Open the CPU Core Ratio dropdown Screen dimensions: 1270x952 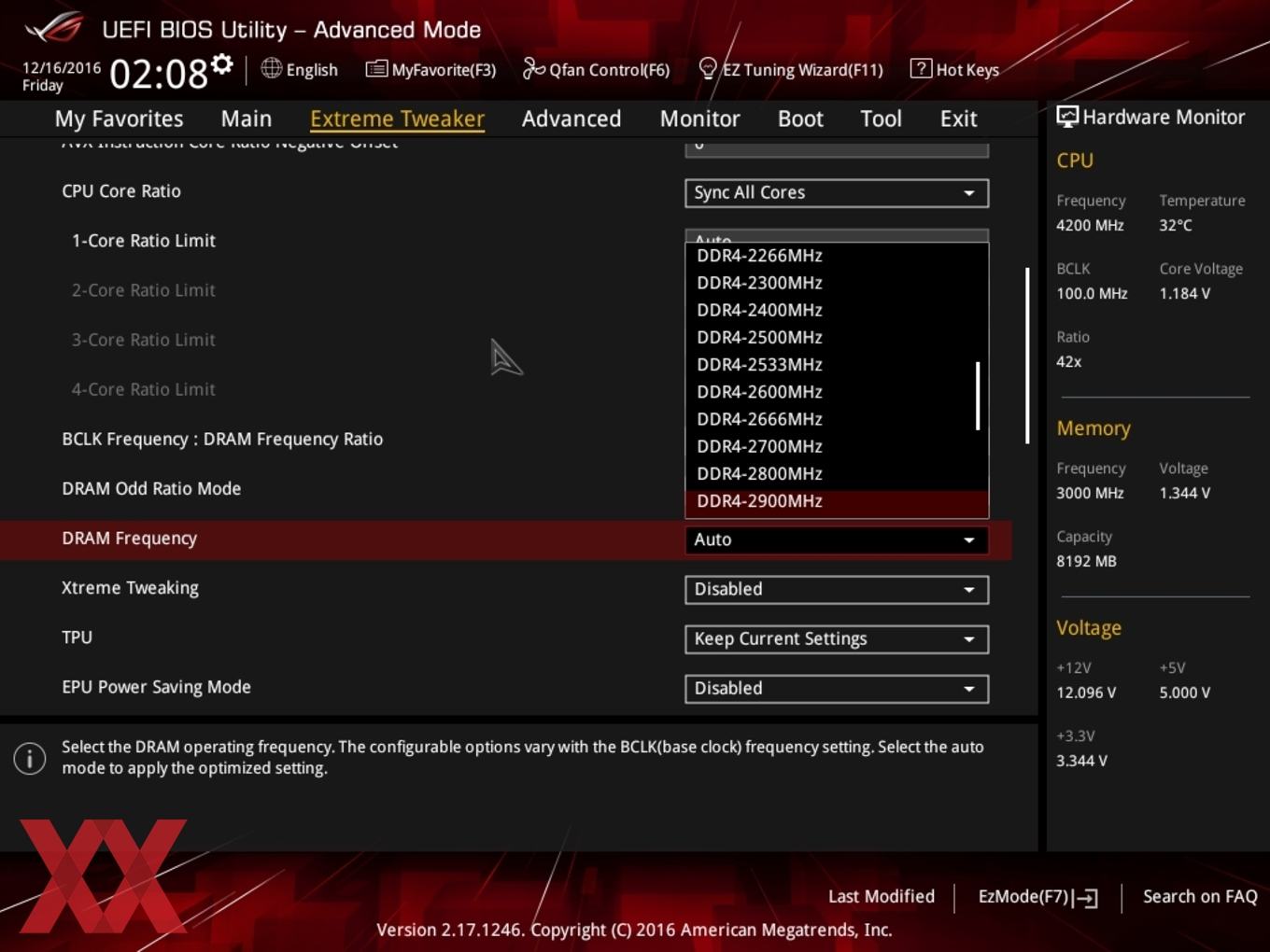[837, 192]
